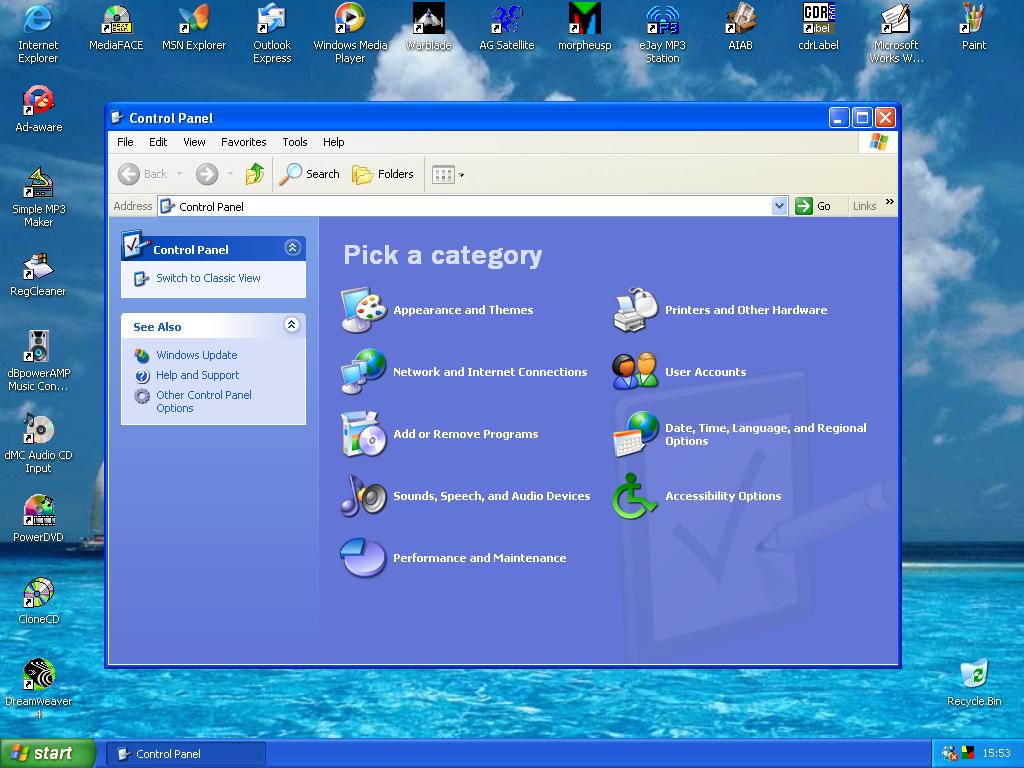Expand the Address bar dropdown arrow
Image resolution: width=1024 pixels, height=768 pixels.
pyautogui.click(x=780, y=206)
